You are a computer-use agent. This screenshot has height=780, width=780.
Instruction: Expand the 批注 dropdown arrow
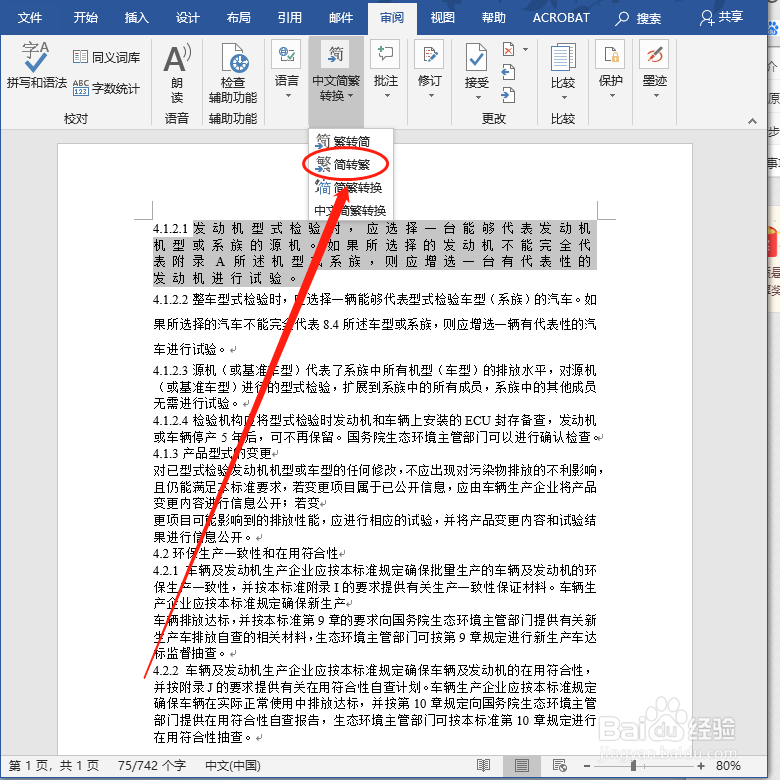[387, 96]
